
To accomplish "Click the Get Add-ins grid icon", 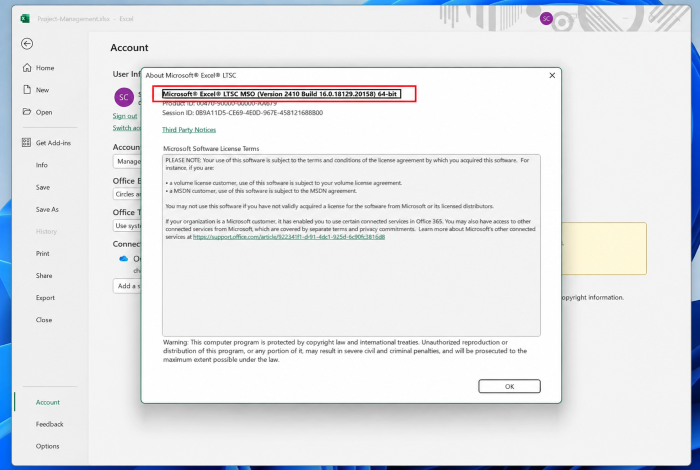I will (x=26, y=142).
